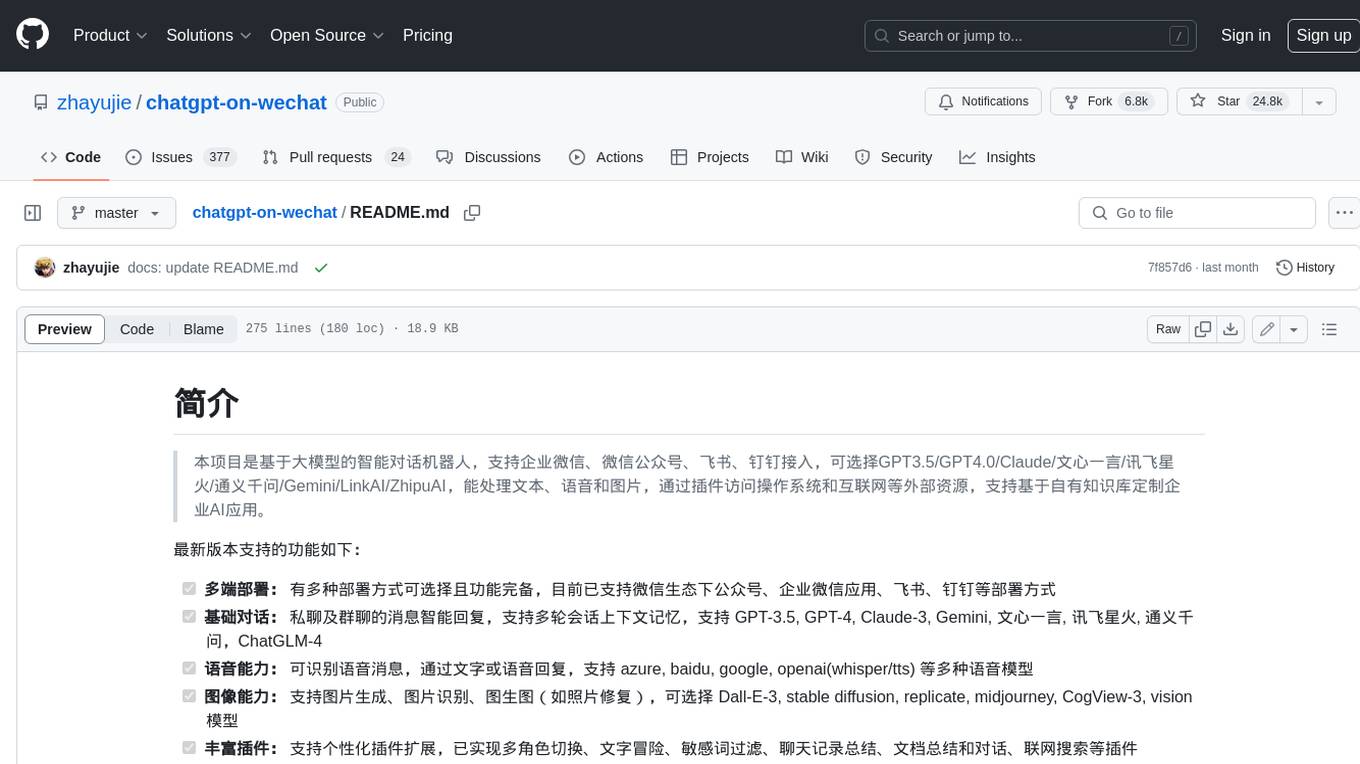Toggle the 语音能力 task checkbox
Image resolution: width=1360 pixels, height=764 pixels.
point(188,668)
